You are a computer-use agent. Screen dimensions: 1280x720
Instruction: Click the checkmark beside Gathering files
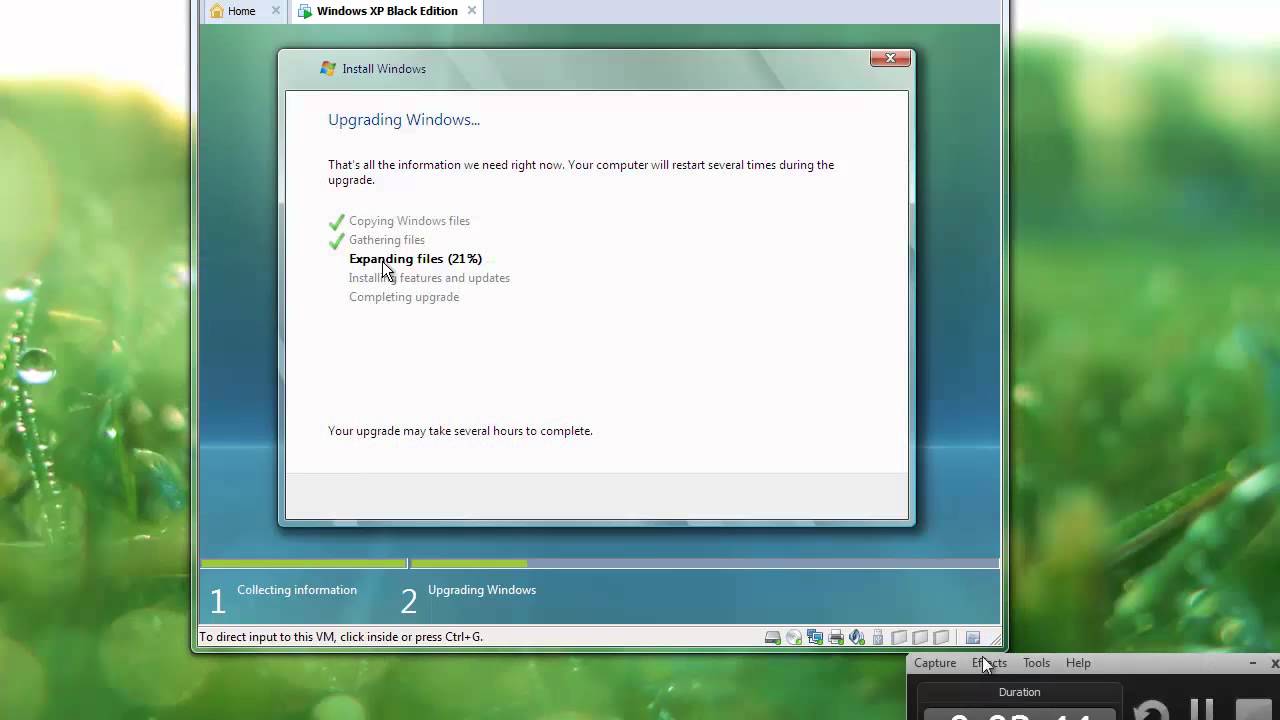tap(337, 240)
